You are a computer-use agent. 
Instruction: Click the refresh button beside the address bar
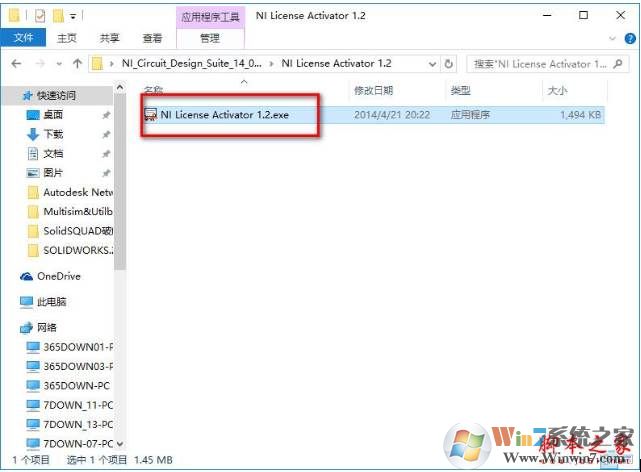point(449,64)
